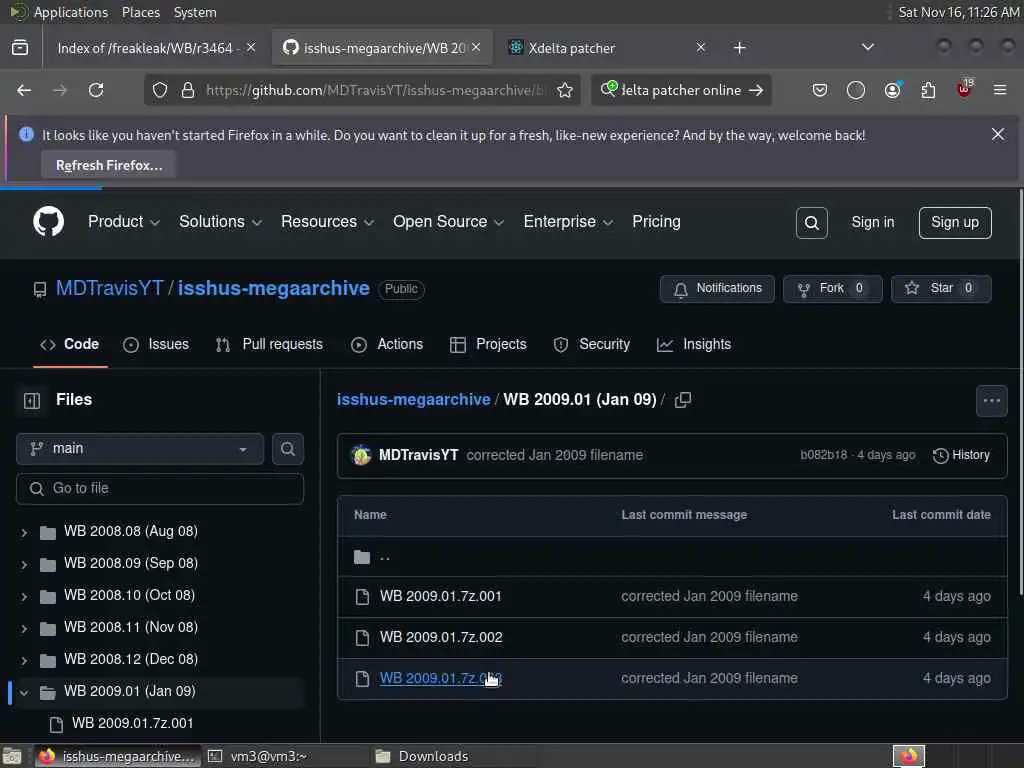Expand the Open Source menu
This screenshot has height=768, width=1024.
(449, 222)
